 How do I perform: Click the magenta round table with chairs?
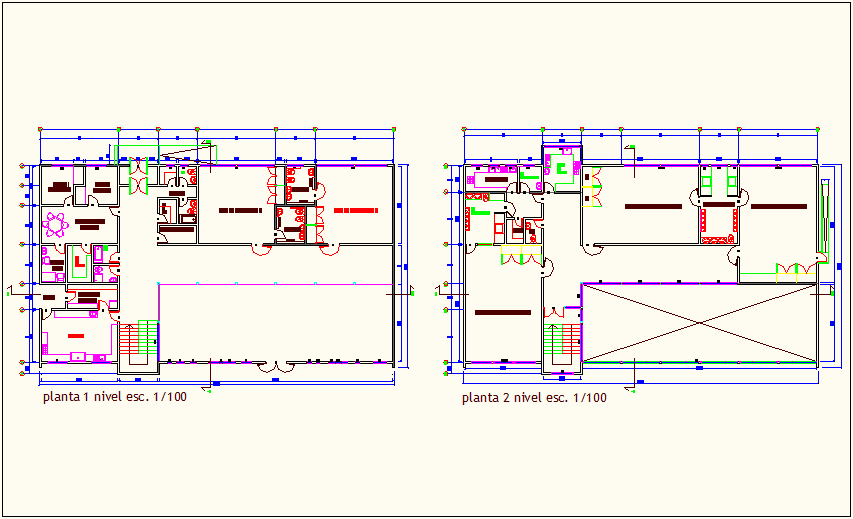pos(55,225)
